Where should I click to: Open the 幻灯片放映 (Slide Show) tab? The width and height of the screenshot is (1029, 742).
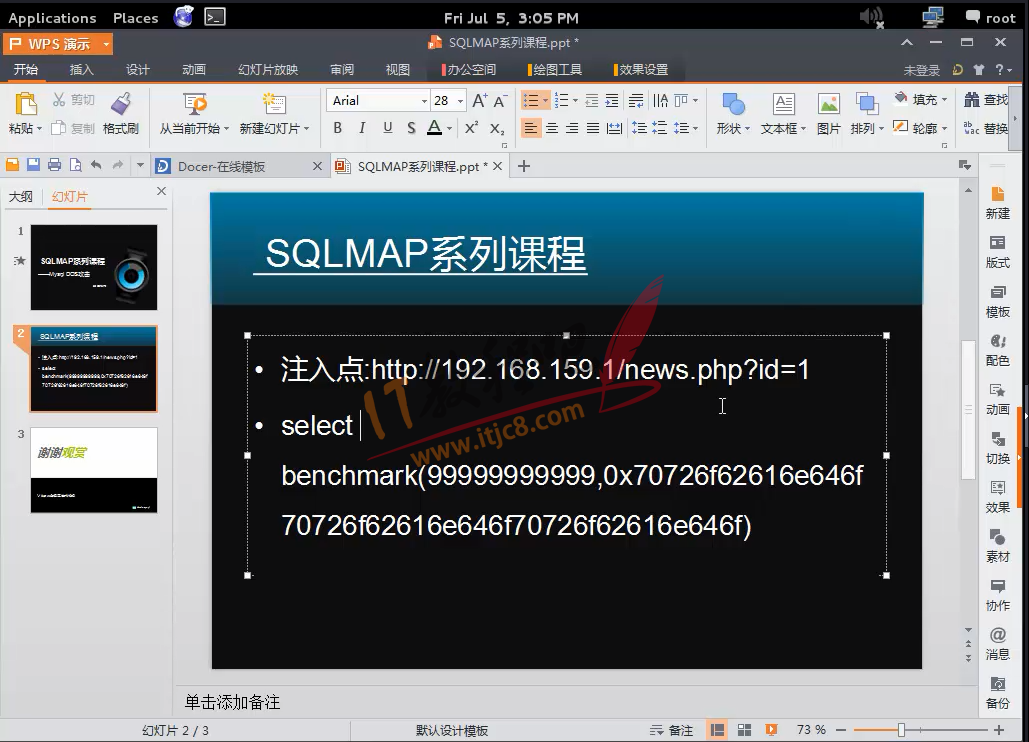(x=268, y=70)
